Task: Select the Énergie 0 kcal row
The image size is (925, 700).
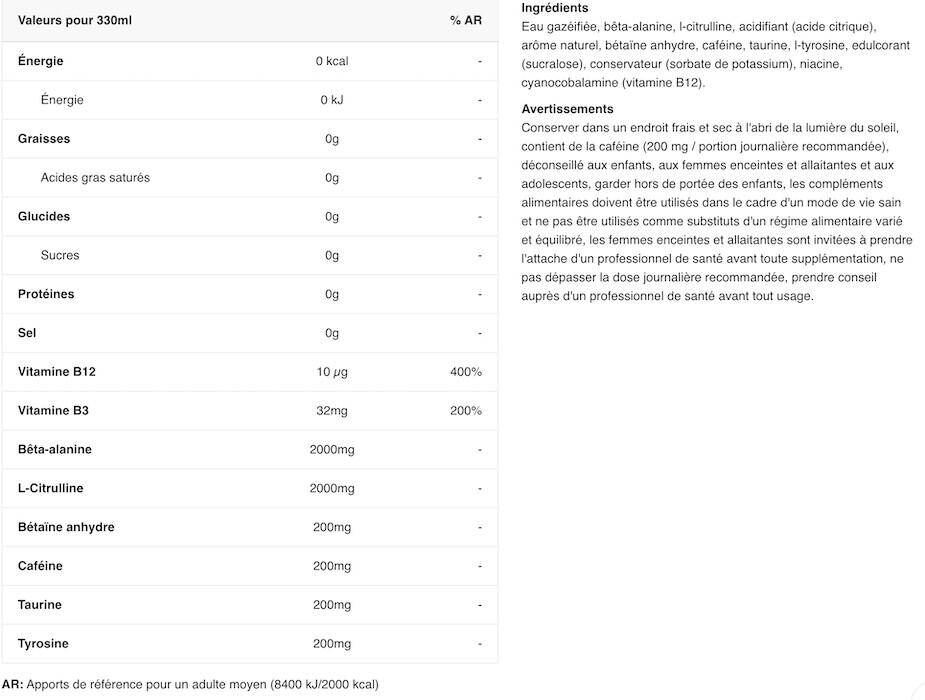Action: coord(250,61)
